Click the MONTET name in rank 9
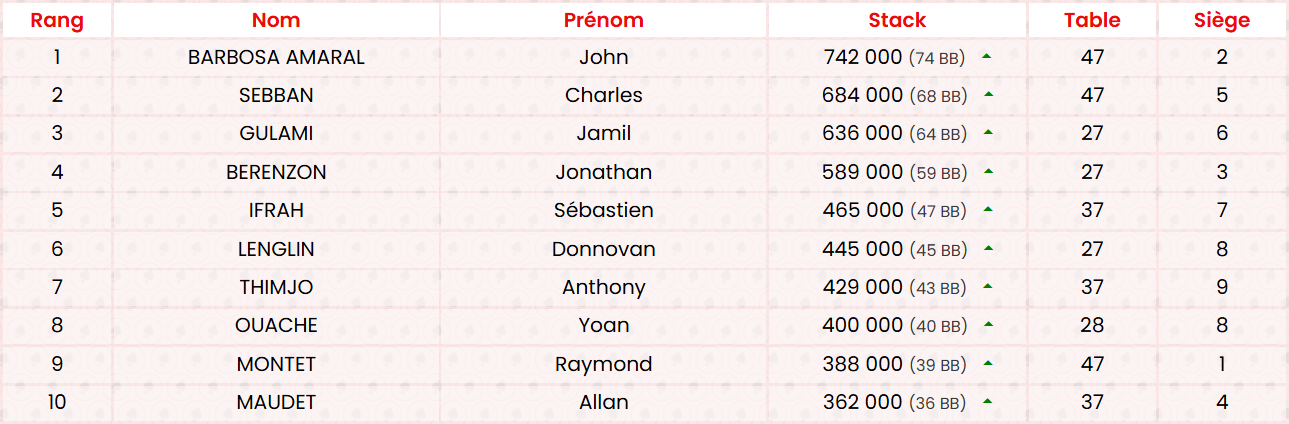Image resolution: width=1289 pixels, height=424 pixels. point(276,364)
